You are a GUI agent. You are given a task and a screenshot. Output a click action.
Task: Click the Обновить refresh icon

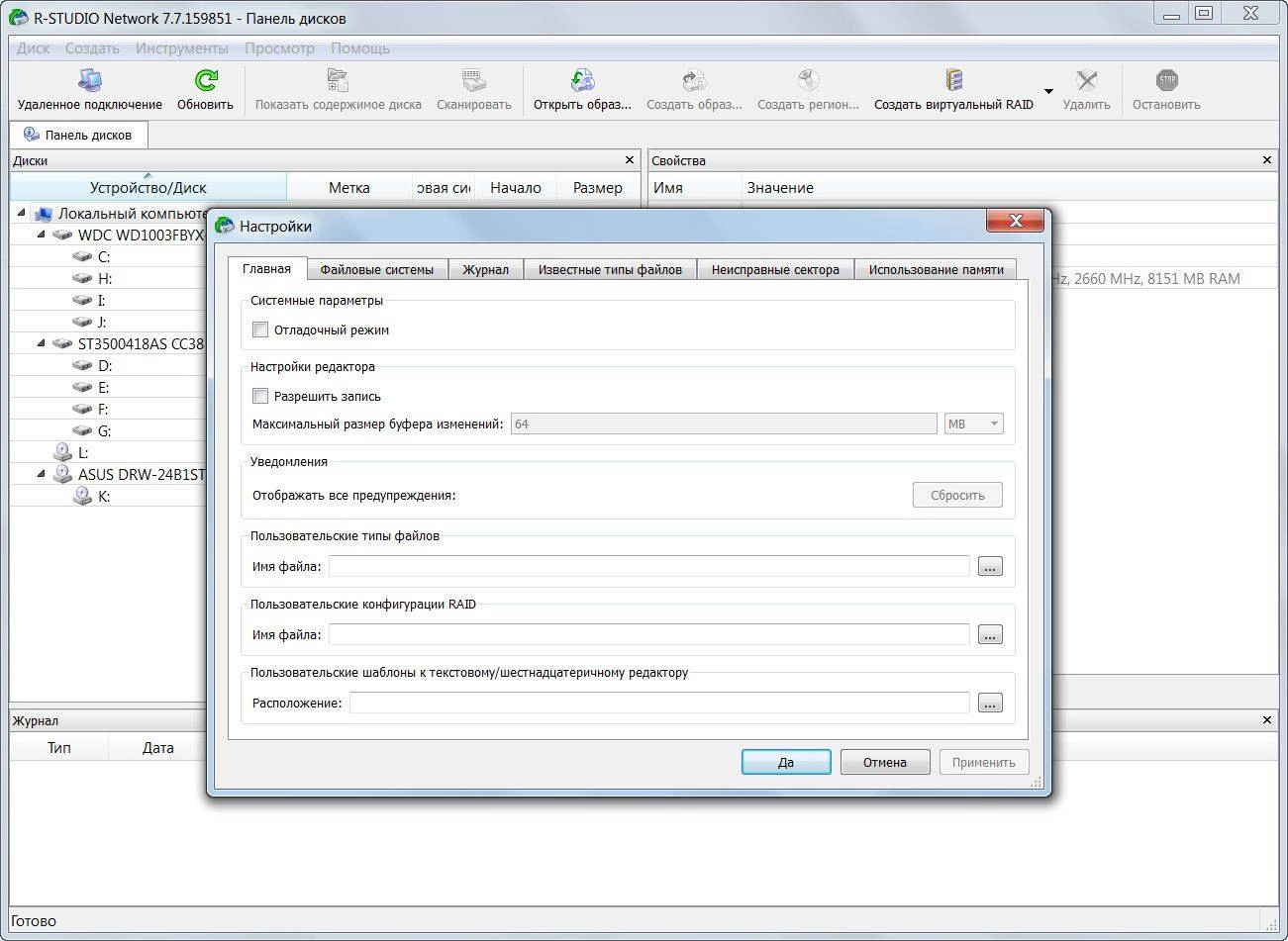pyautogui.click(x=206, y=80)
